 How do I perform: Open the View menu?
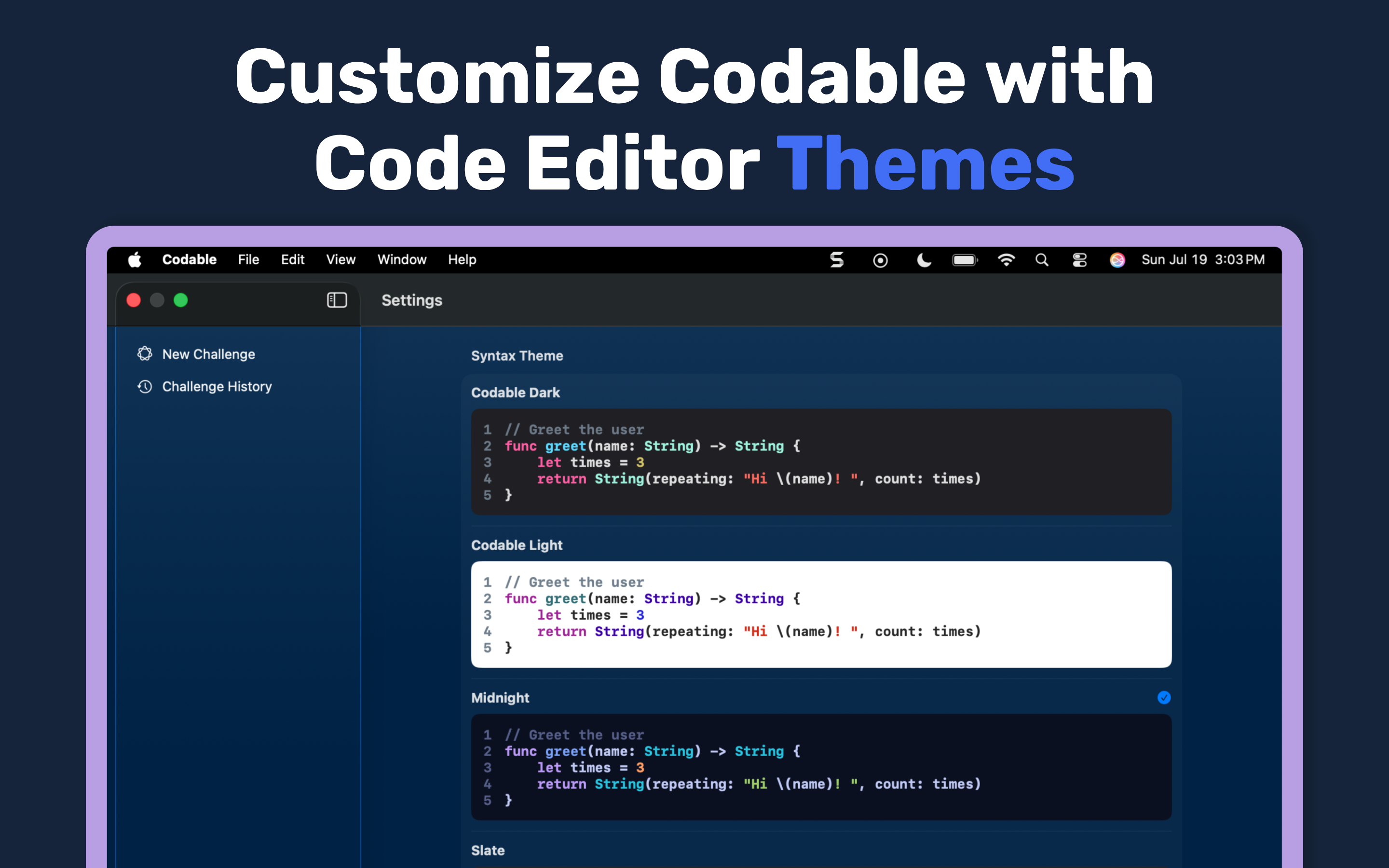click(341, 259)
